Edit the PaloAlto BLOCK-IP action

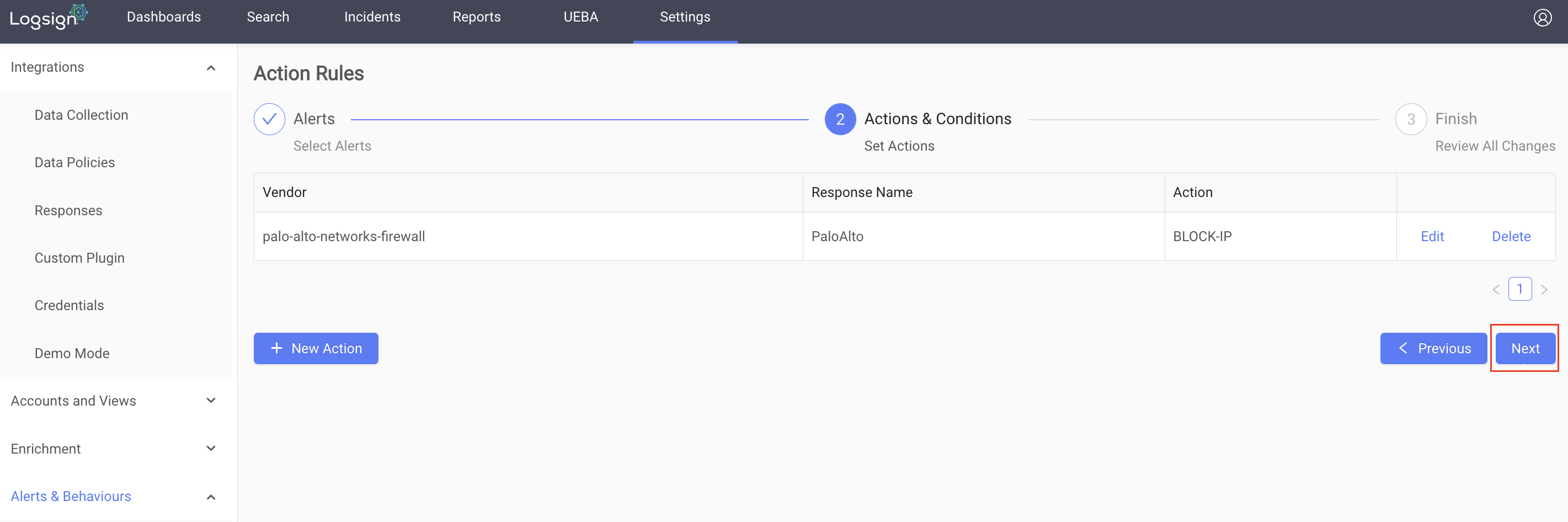point(1432,236)
